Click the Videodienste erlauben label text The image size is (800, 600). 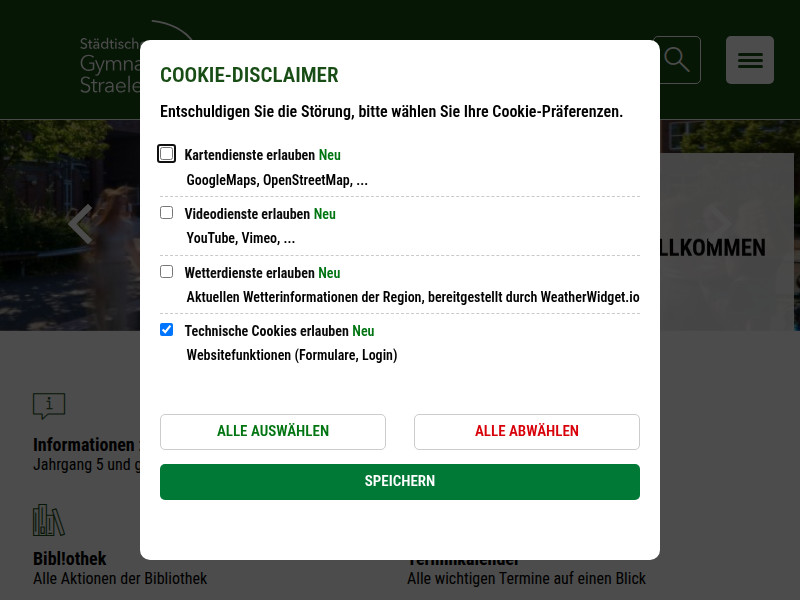point(247,214)
